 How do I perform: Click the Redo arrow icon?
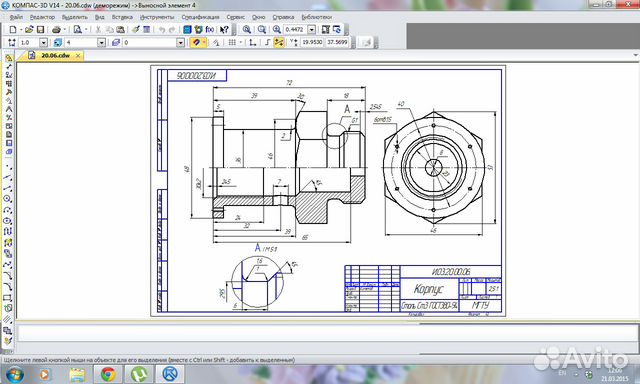[172, 29]
